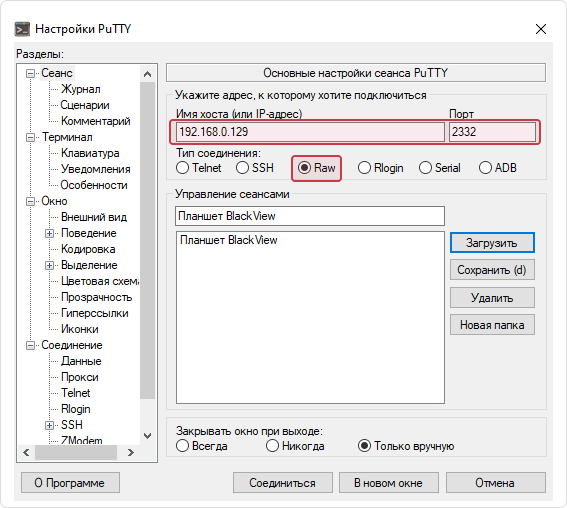Click the PuTTY icon in title bar
This screenshot has height=508, width=567.
(x=22, y=29)
